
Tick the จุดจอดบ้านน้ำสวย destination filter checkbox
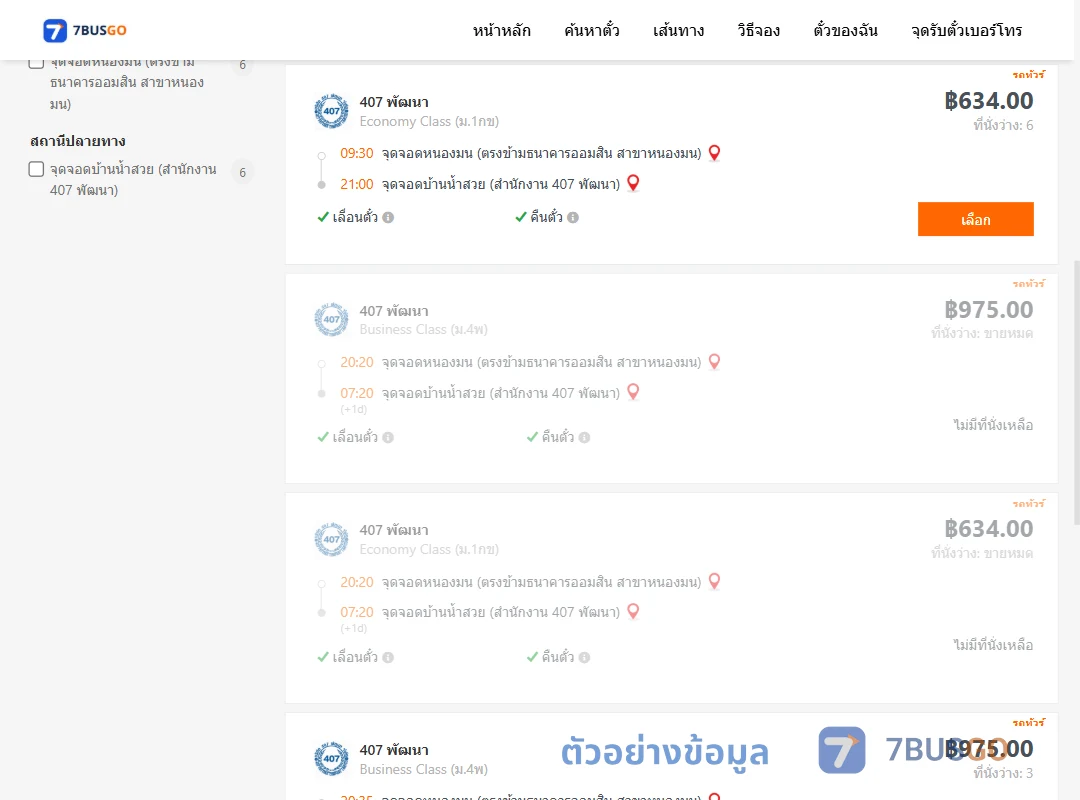tap(37, 169)
